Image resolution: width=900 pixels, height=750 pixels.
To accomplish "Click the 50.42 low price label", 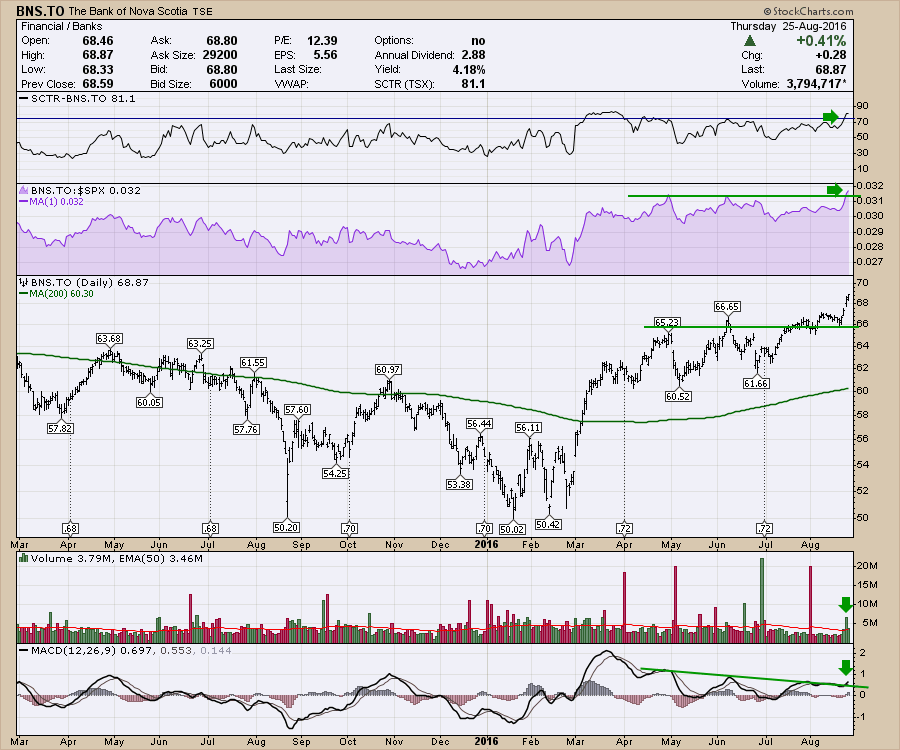I will pyautogui.click(x=548, y=524).
